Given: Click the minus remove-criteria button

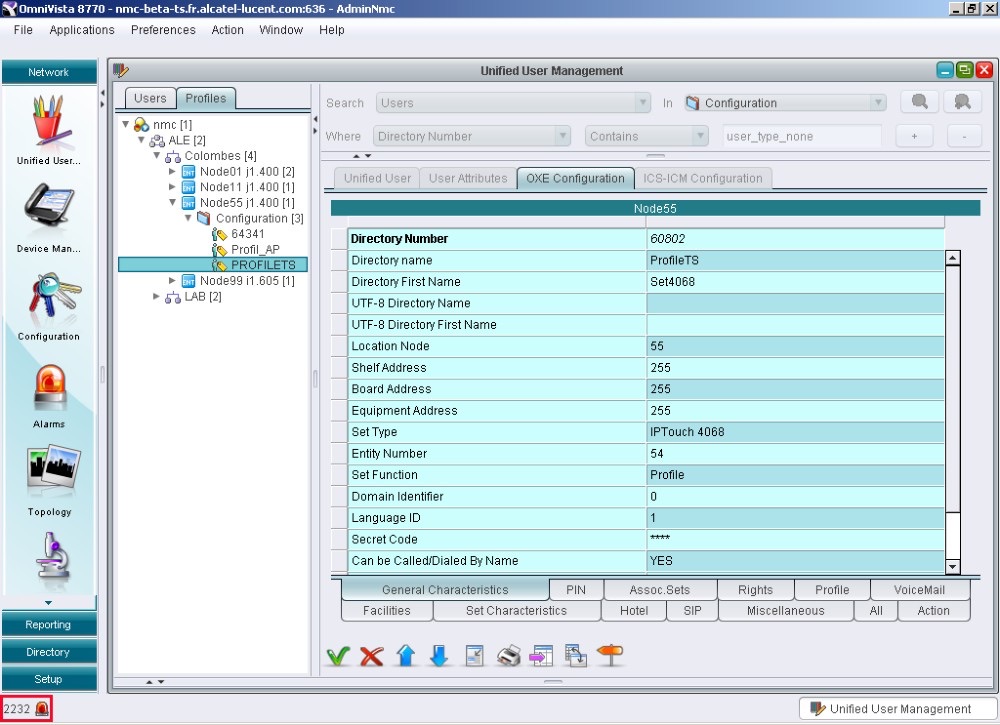Looking at the screenshot, I should pyautogui.click(x=964, y=136).
